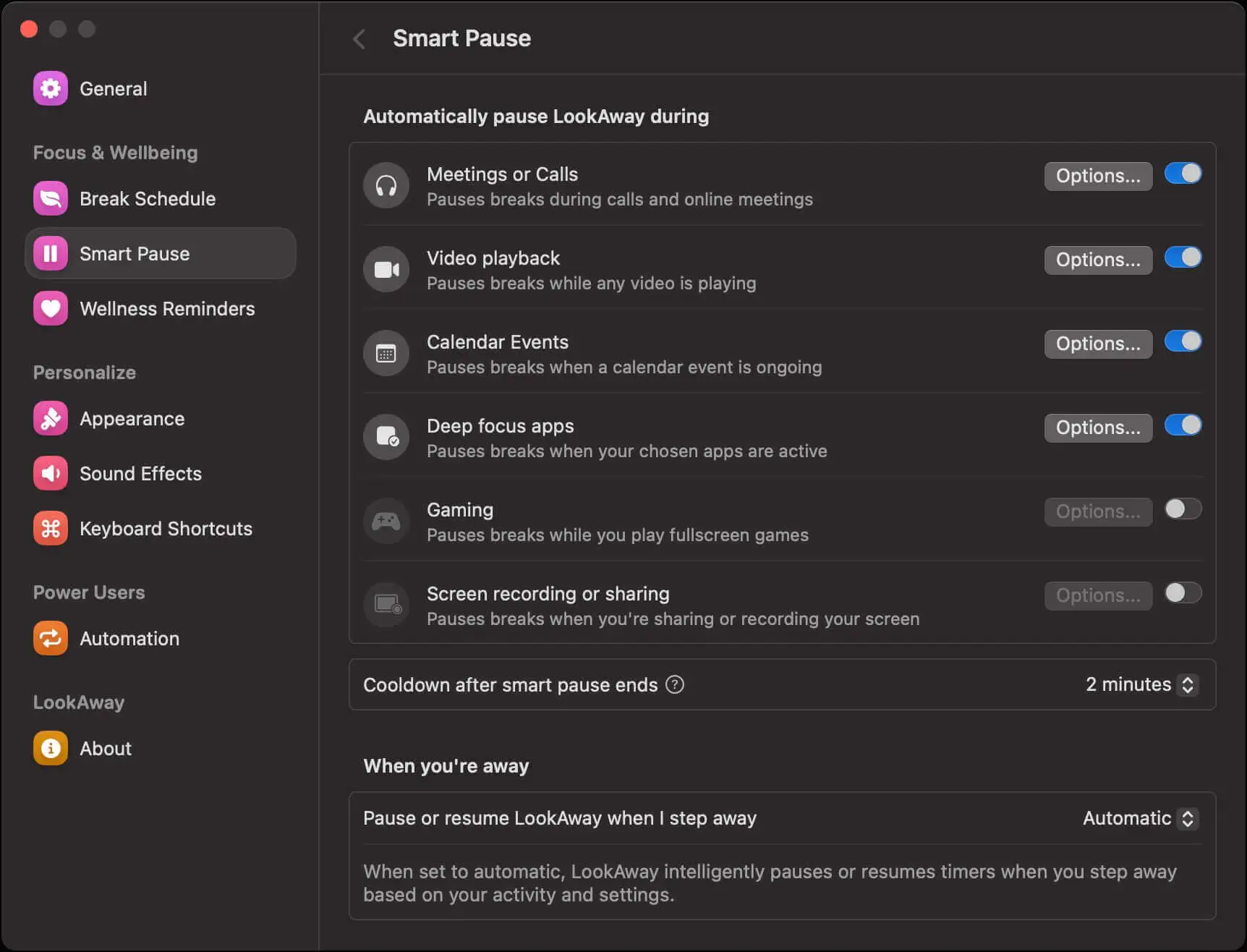Click the Gaming controller icon

[x=386, y=522]
